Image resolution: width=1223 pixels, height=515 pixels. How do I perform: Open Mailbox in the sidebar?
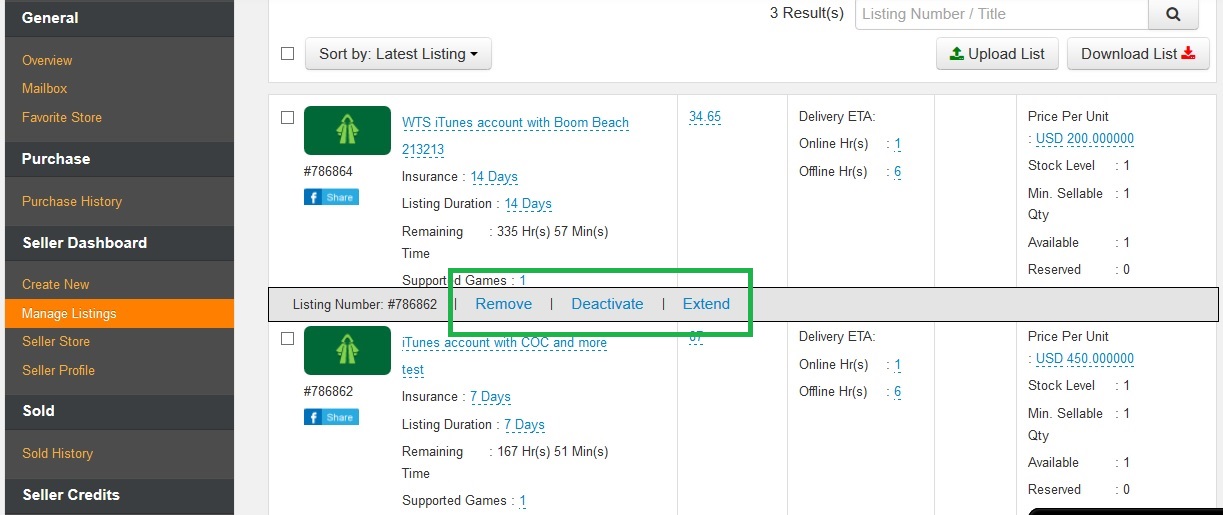click(45, 88)
